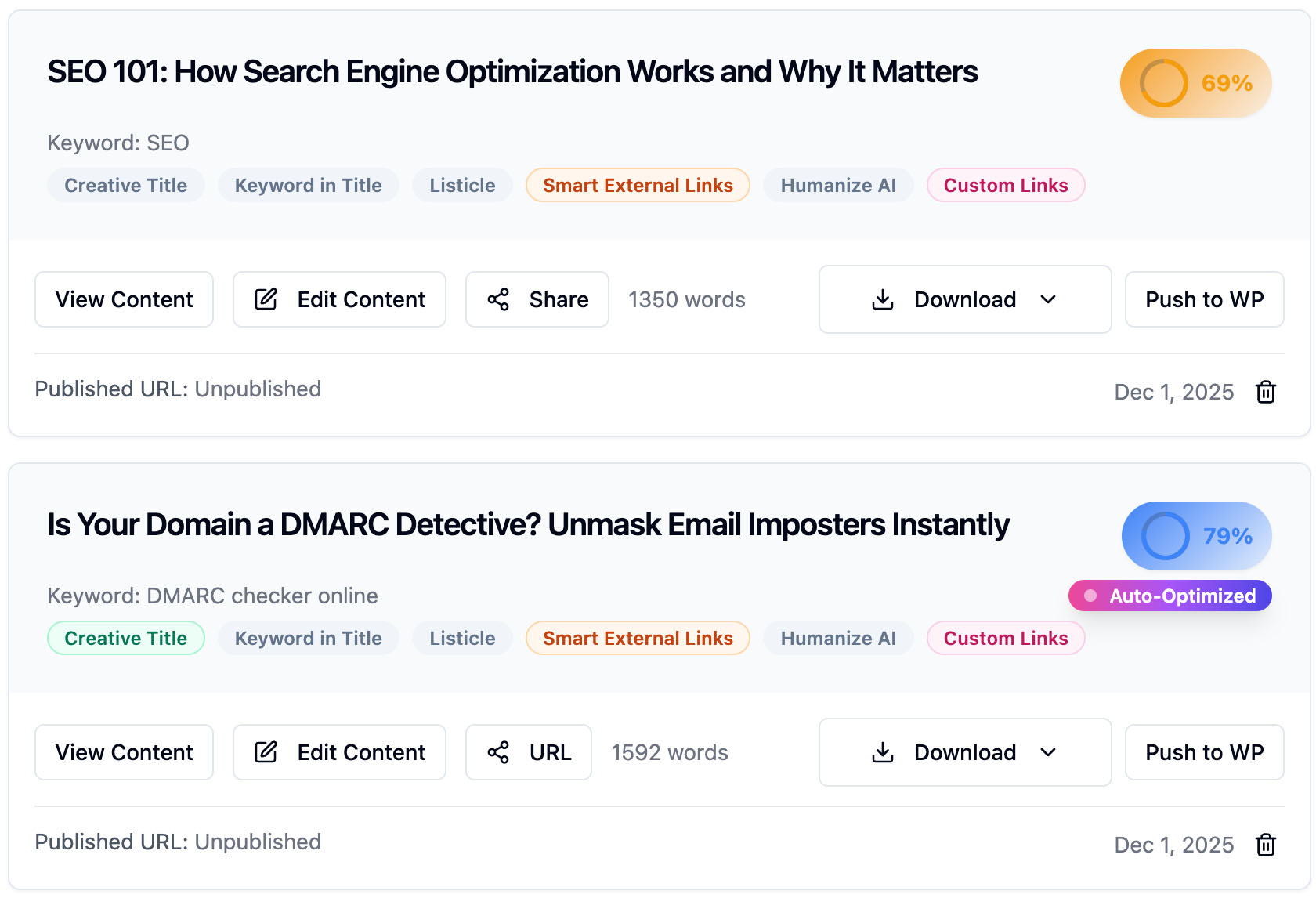This screenshot has width=1316, height=898.
Task: Click Keyword: DMARC checker online label
Action: 212,596
